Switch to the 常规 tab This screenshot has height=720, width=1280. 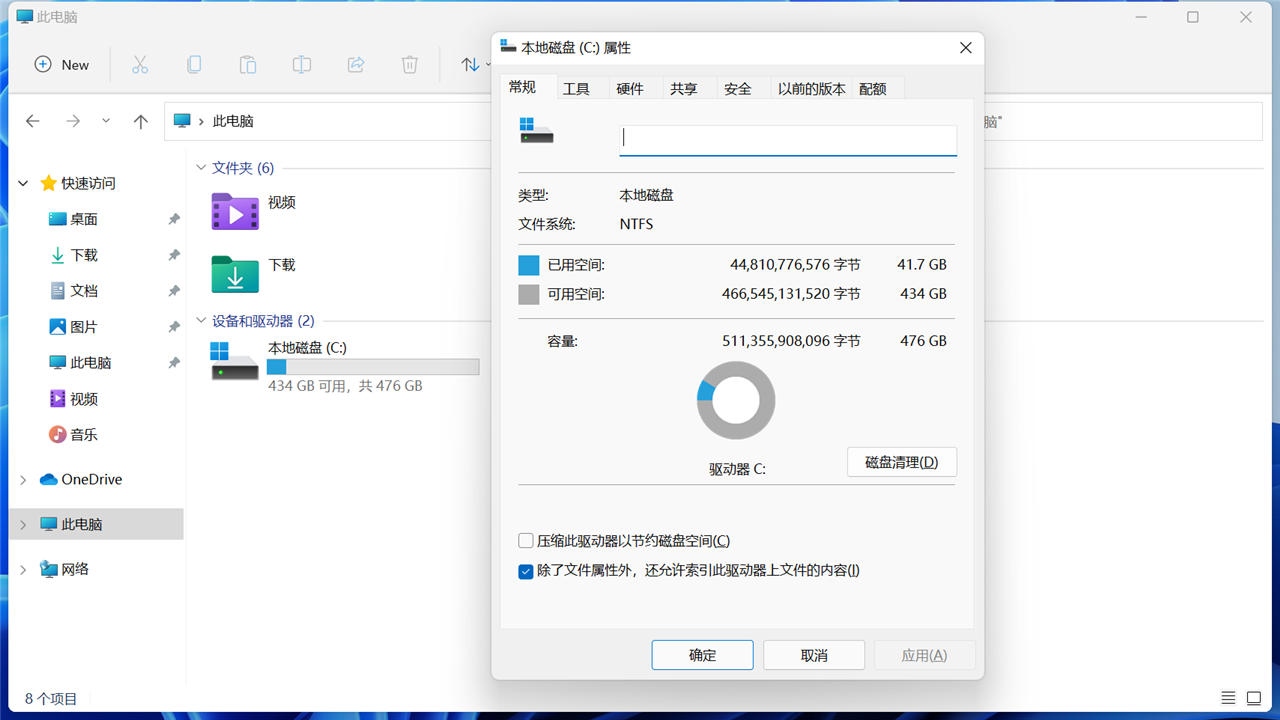point(522,87)
